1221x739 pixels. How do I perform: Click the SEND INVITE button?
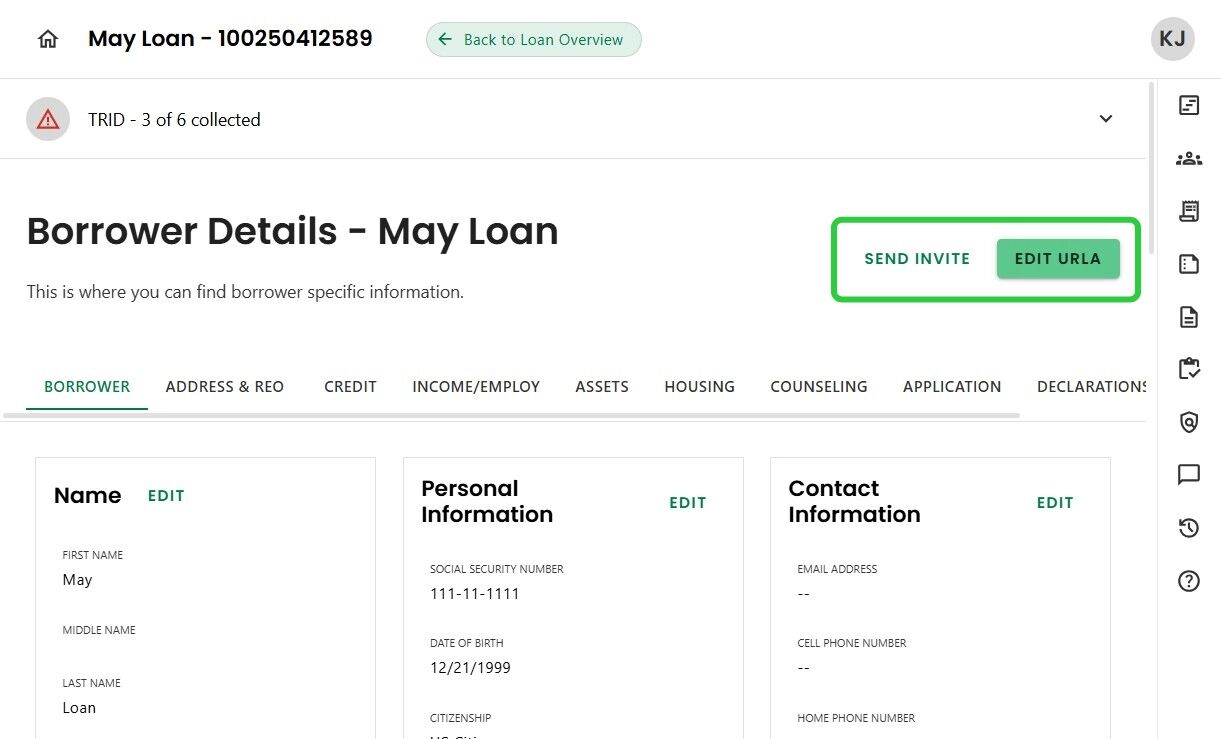[917, 258]
